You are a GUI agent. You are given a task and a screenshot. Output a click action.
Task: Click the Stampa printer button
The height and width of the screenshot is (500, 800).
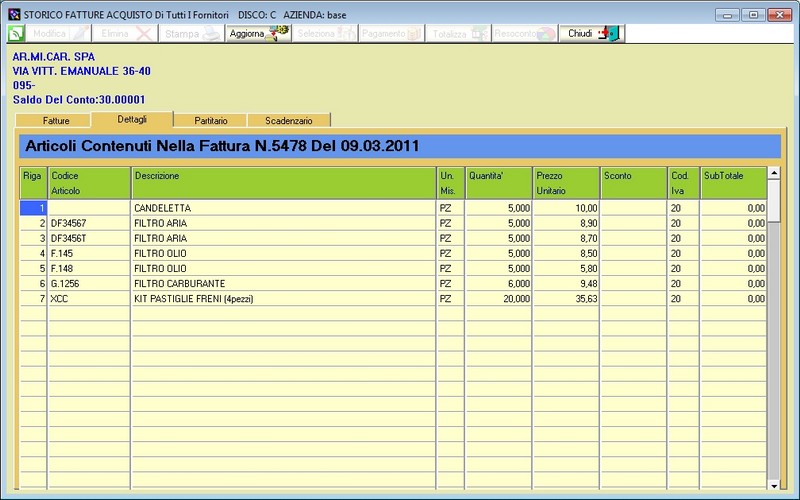pyautogui.click(x=191, y=34)
